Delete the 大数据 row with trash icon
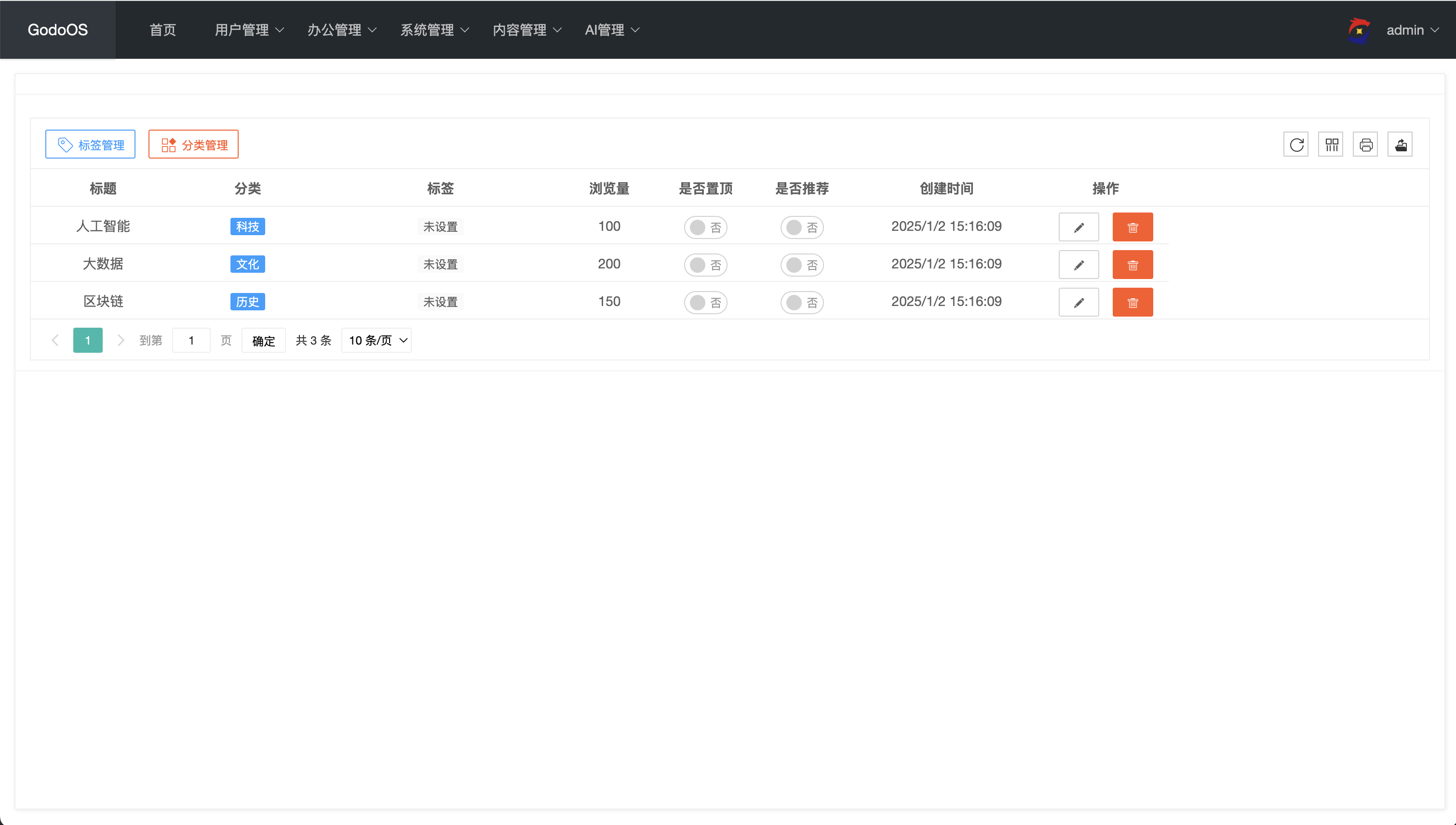Screen dimensions: 1456x825 (x=1132, y=265)
